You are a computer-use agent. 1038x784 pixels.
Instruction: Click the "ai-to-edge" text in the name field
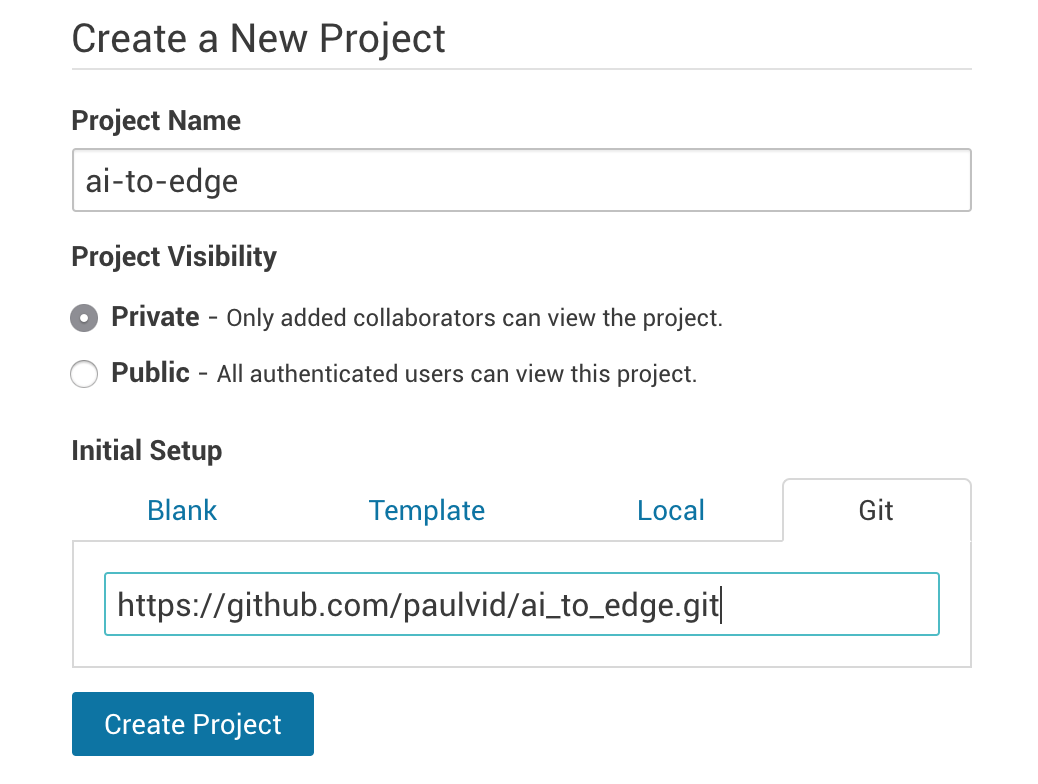tap(162, 181)
